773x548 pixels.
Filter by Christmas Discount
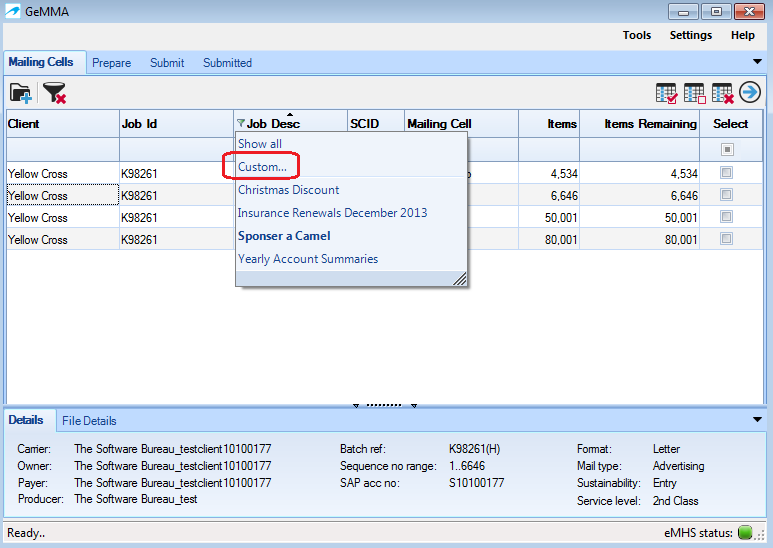click(288, 190)
